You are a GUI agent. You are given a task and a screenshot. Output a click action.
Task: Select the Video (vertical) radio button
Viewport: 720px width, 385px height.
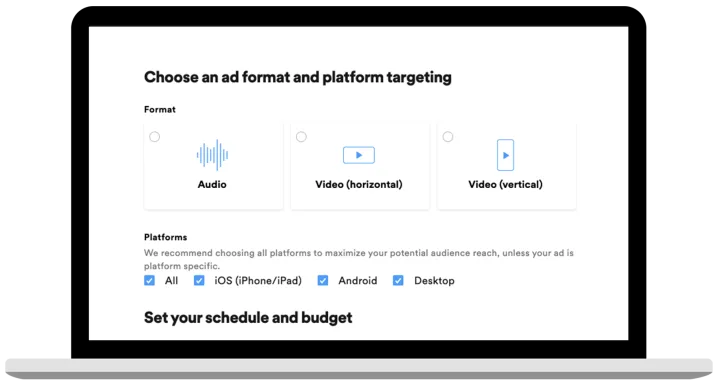[448, 136]
